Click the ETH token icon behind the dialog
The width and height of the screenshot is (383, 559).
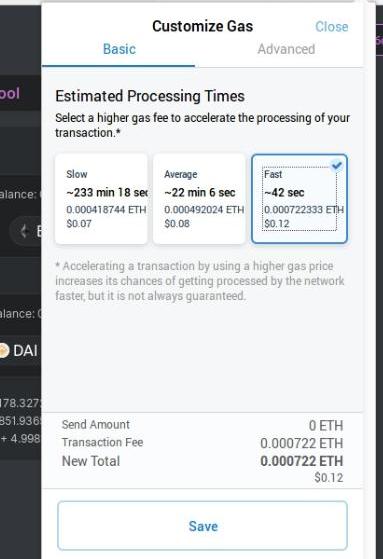pyautogui.click(x=24, y=231)
